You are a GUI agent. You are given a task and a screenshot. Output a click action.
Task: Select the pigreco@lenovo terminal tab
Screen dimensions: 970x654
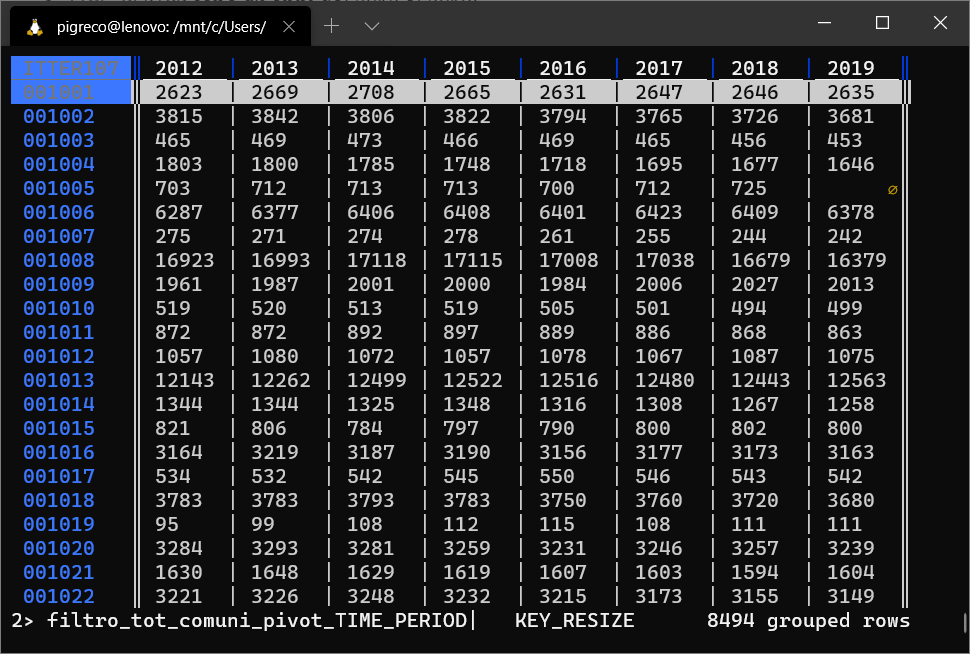click(x=160, y=27)
